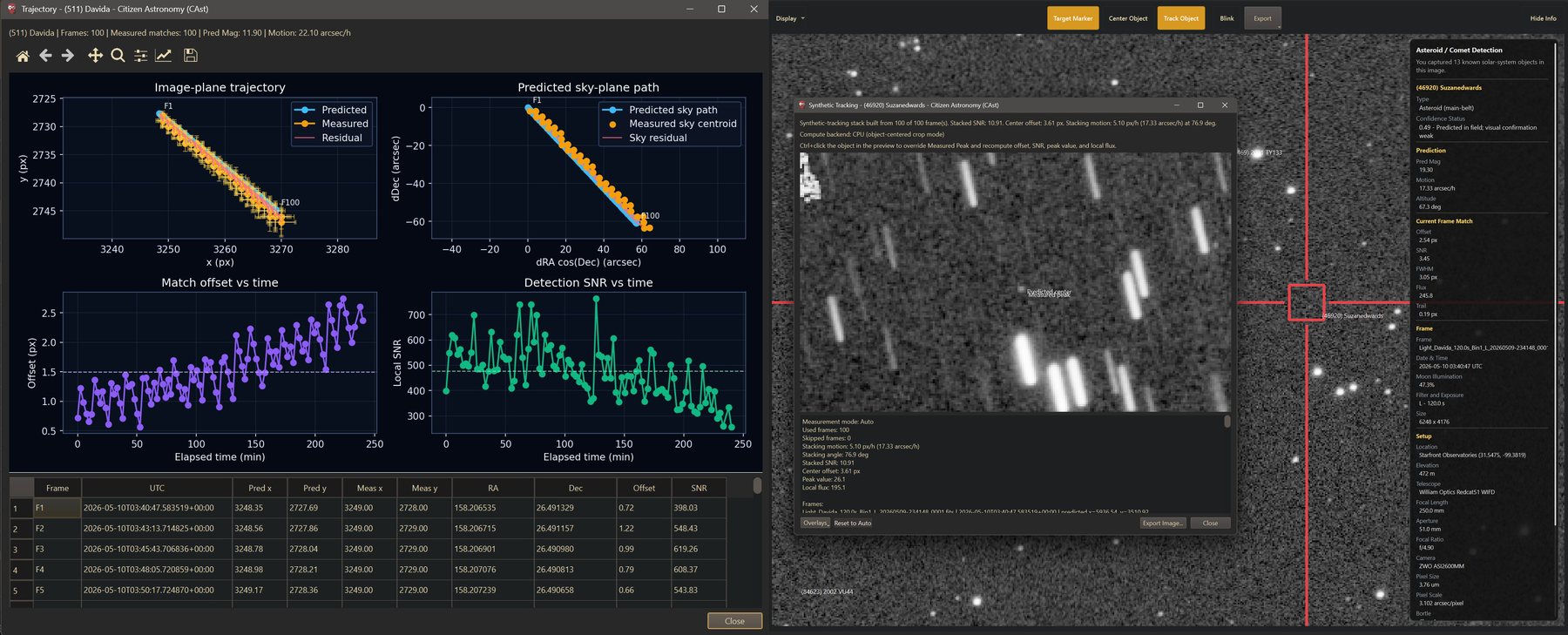This screenshot has height=635, width=1568.
Task: Reset plot view with Home icon
Action: click(x=23, y=56)
